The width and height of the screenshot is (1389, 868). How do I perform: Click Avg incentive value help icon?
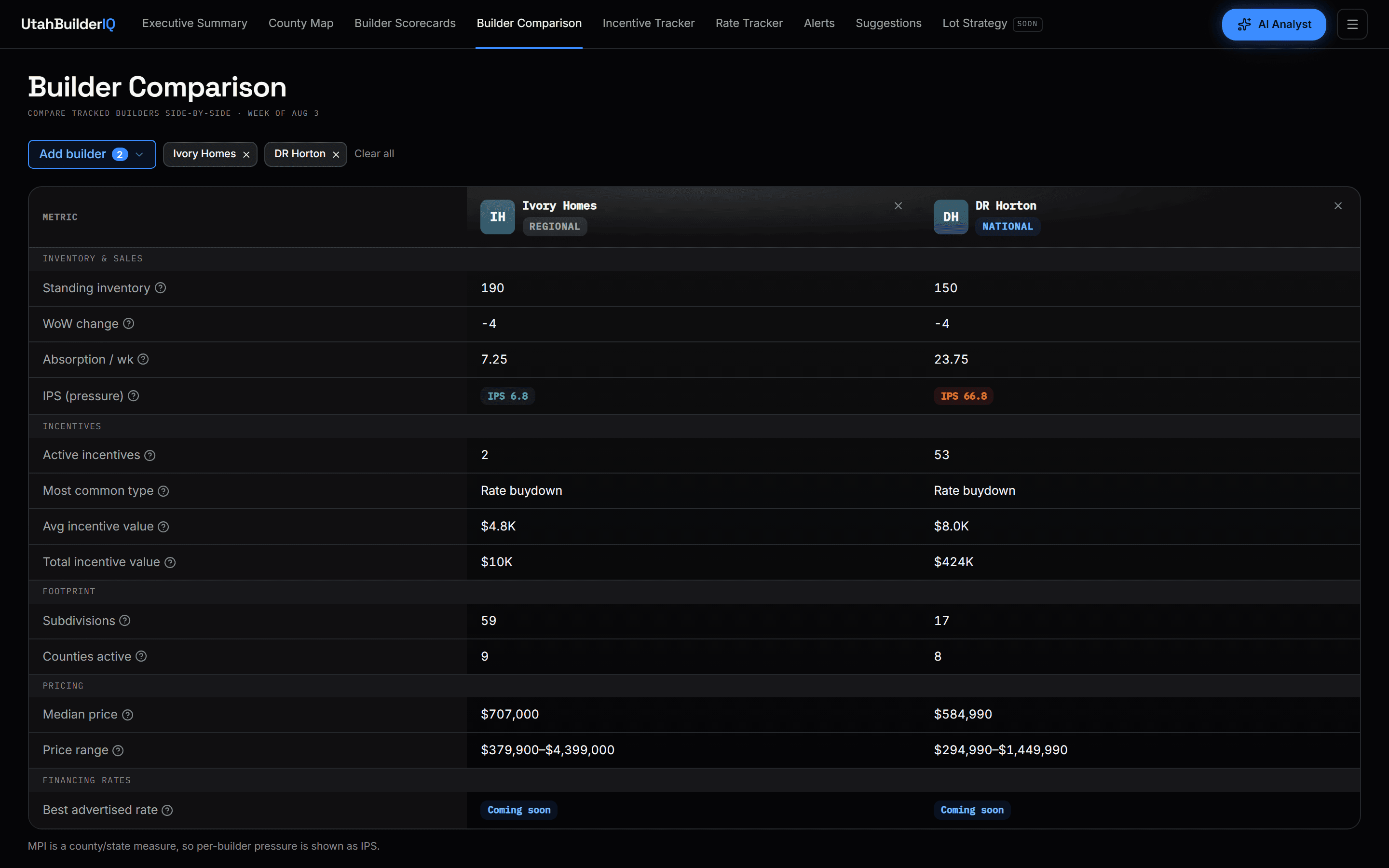[x=163, y=527]
